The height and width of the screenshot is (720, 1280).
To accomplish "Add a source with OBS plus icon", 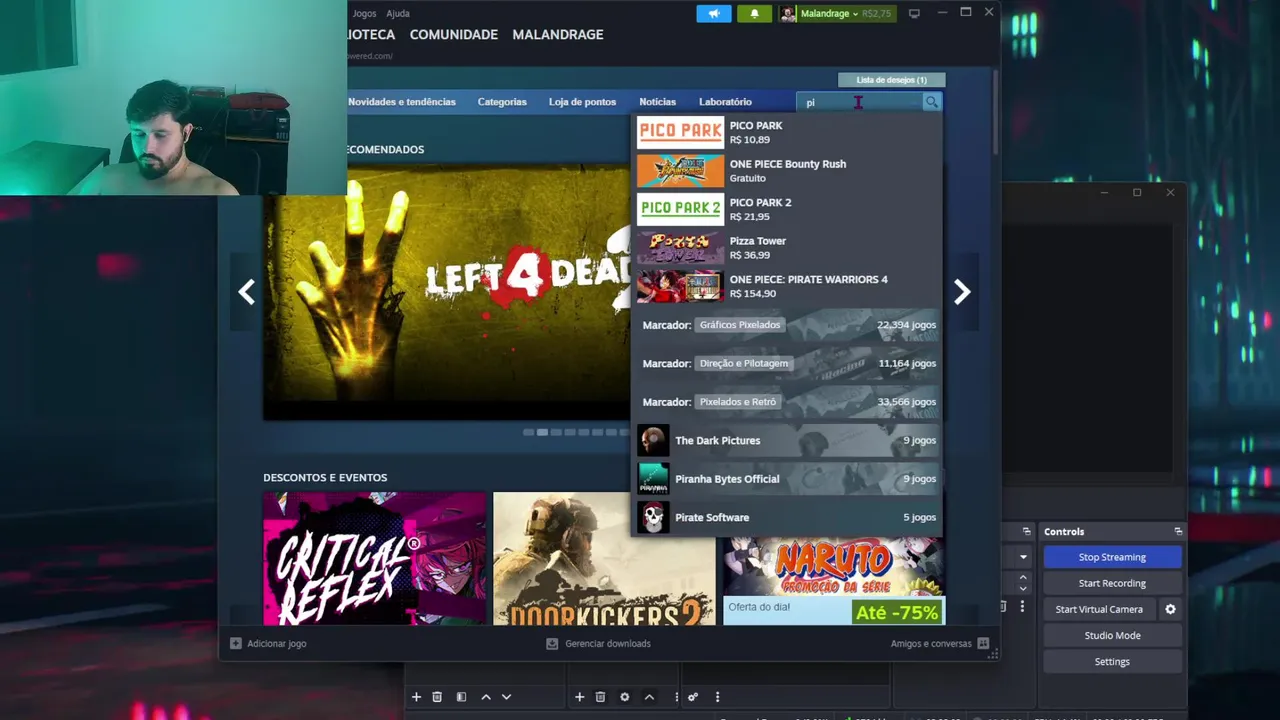I will point(579,697).
